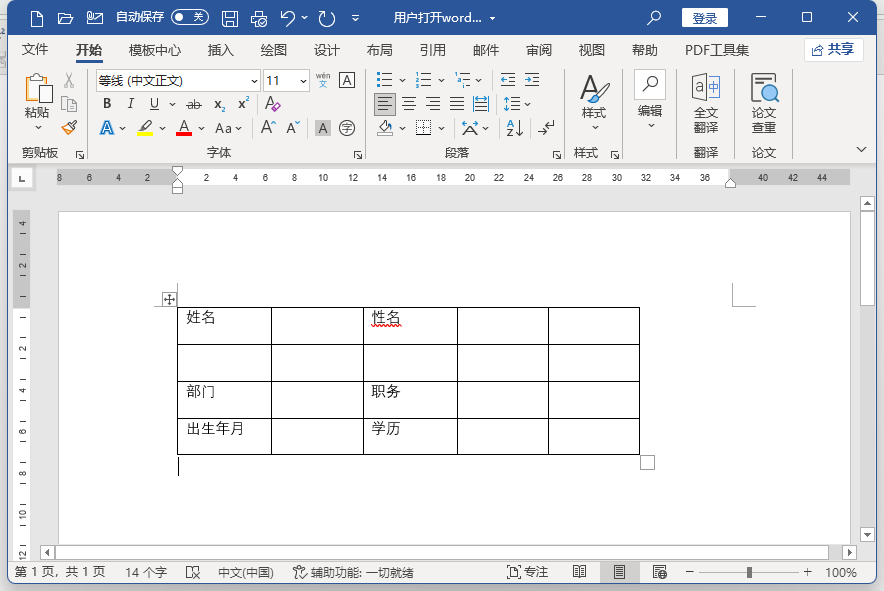Click the Decrease Indent icon
The height and width of the screenshot is (591, 884).
point(508,80)
